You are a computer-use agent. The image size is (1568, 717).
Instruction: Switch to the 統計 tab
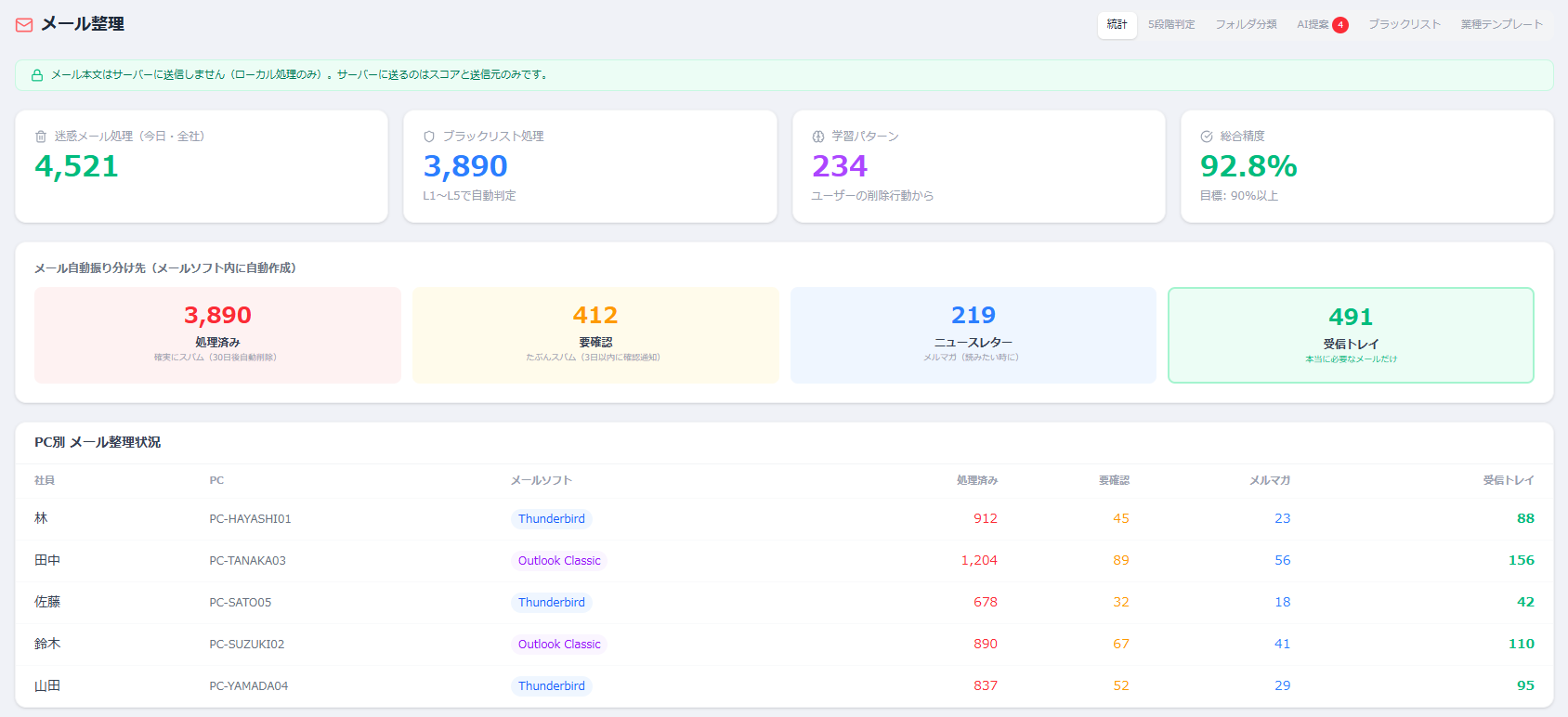[1117, 25]
